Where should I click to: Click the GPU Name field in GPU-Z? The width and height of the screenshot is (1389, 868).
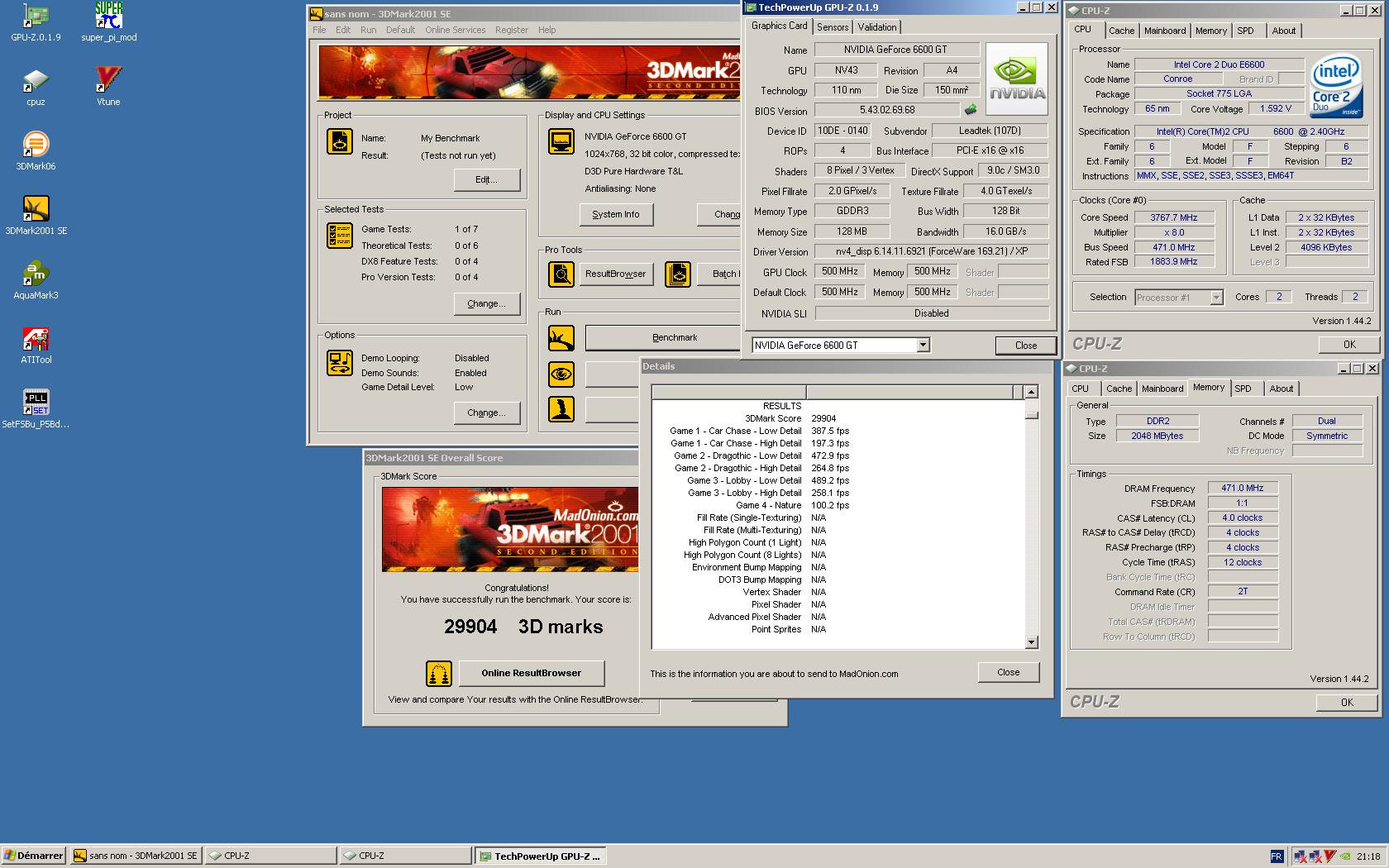896,50
